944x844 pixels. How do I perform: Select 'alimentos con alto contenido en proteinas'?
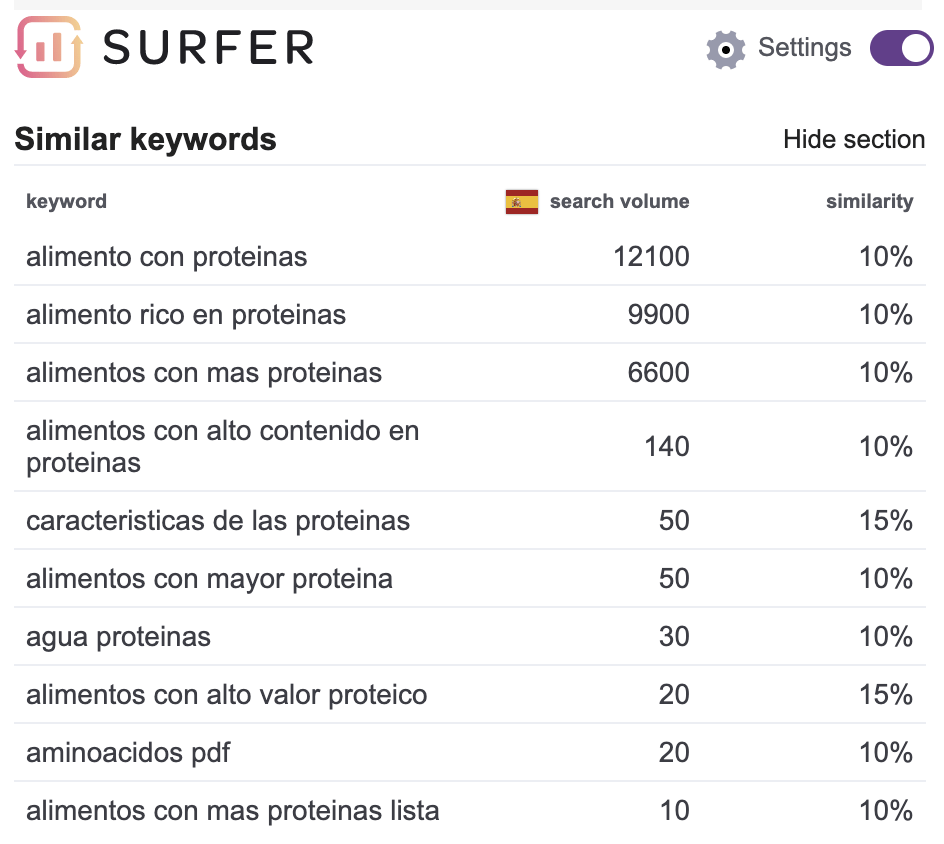222,447
